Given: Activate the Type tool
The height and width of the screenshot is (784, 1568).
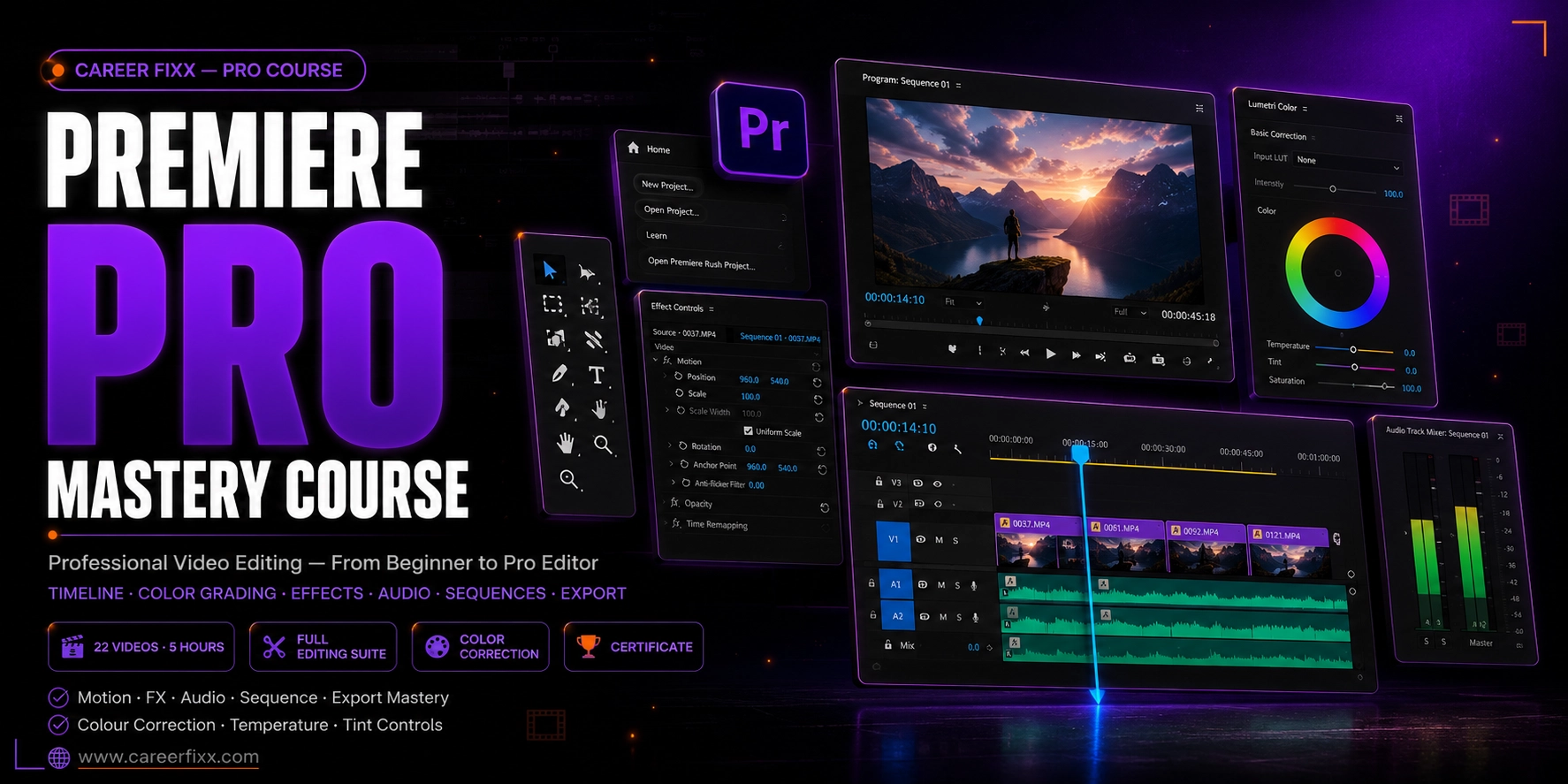Looking at the screenshot, I should point(597,375).
